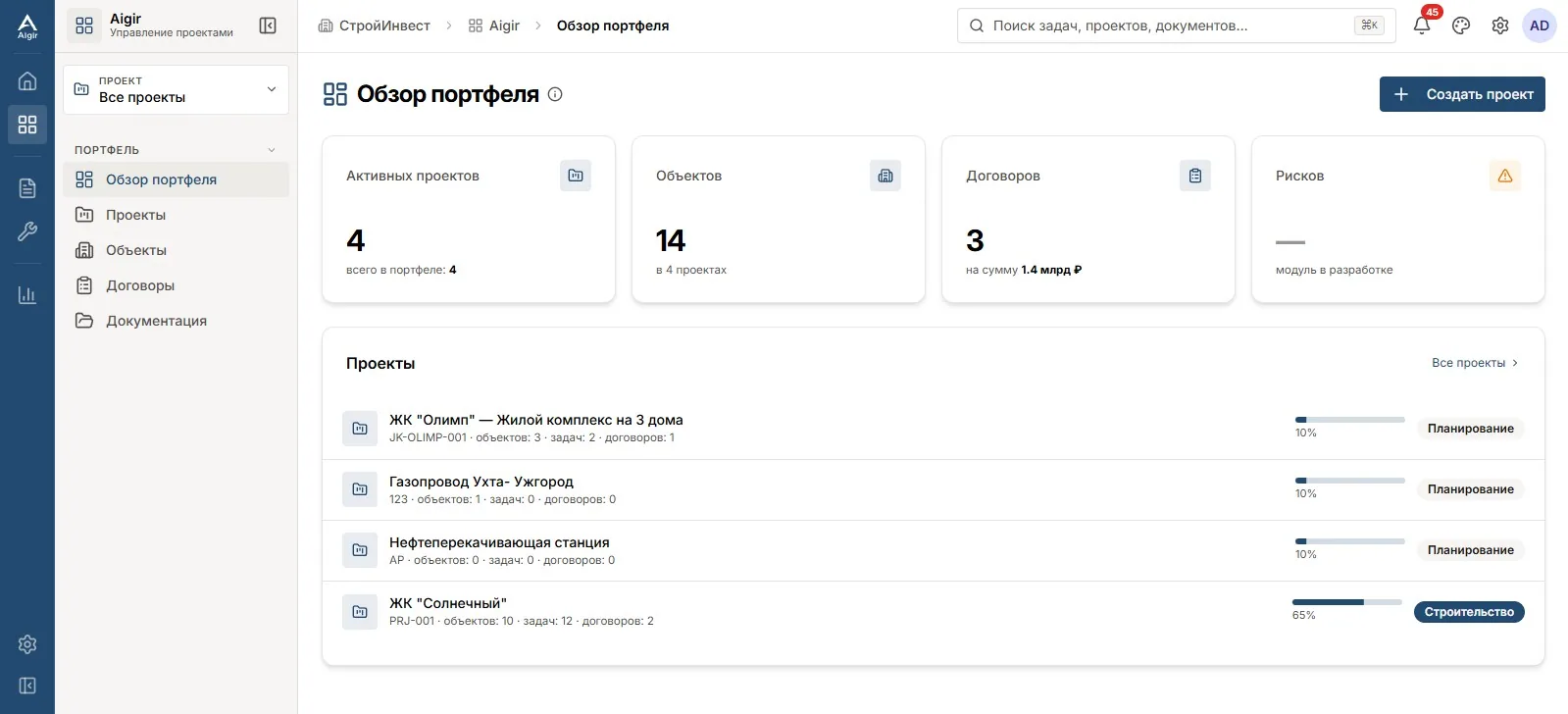The image size is (1568, 714).
Task: Open ЖК "Олимп" — Жилой комплекс на 3 дома
Action: [x=535, y=420]
